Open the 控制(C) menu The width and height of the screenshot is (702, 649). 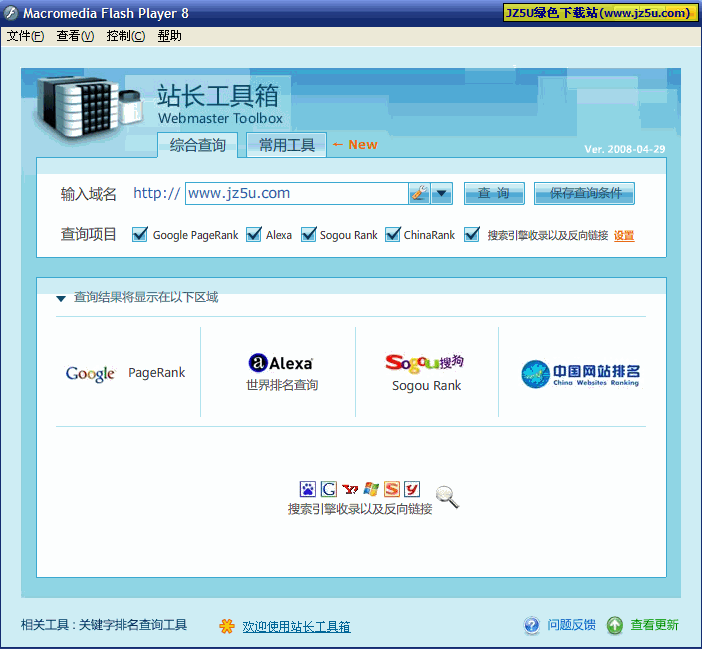(126, 36)
